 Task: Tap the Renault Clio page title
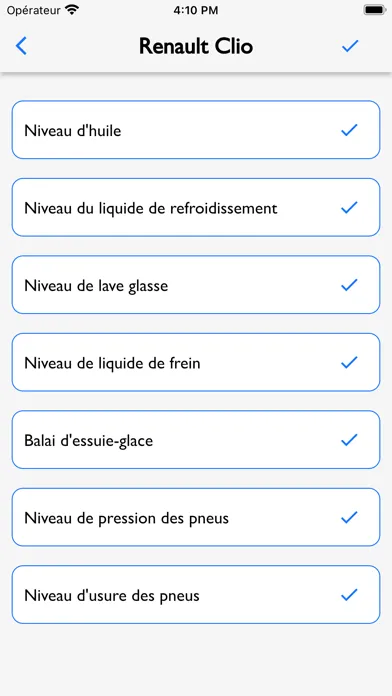point(196,46)
